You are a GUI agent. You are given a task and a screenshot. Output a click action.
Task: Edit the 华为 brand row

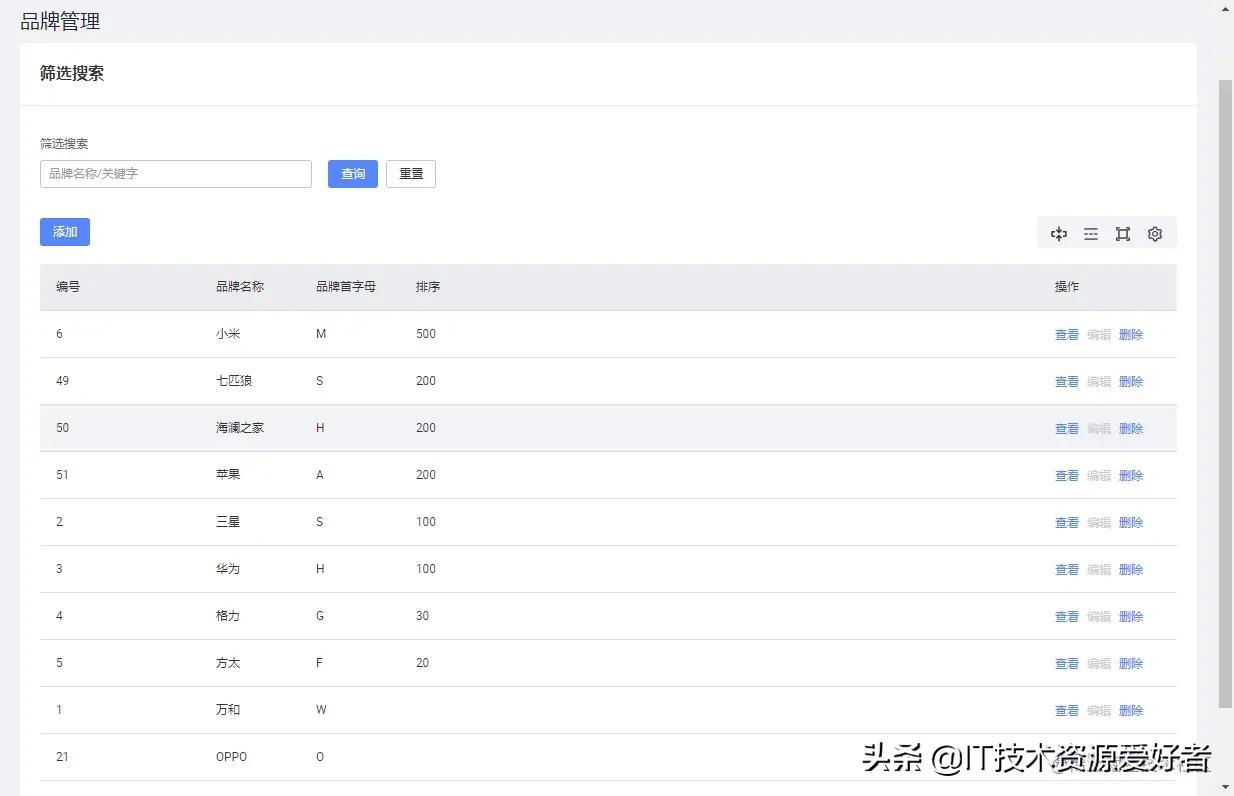tap(1099, 570)
